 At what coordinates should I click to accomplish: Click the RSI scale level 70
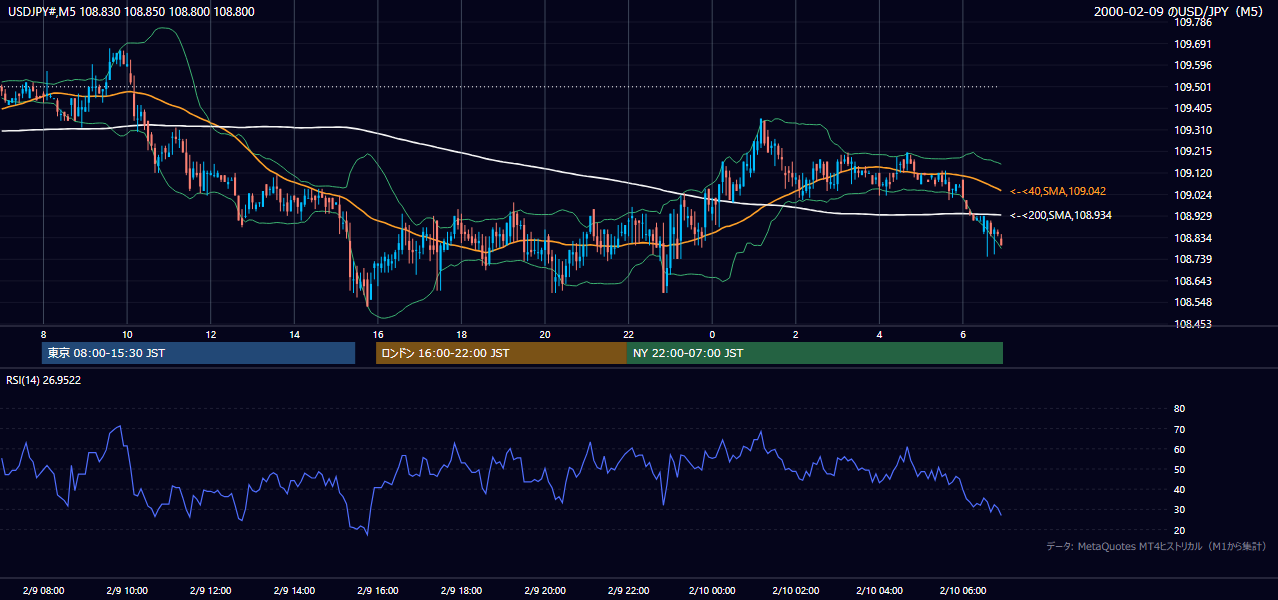click(x=1180, y=429)
